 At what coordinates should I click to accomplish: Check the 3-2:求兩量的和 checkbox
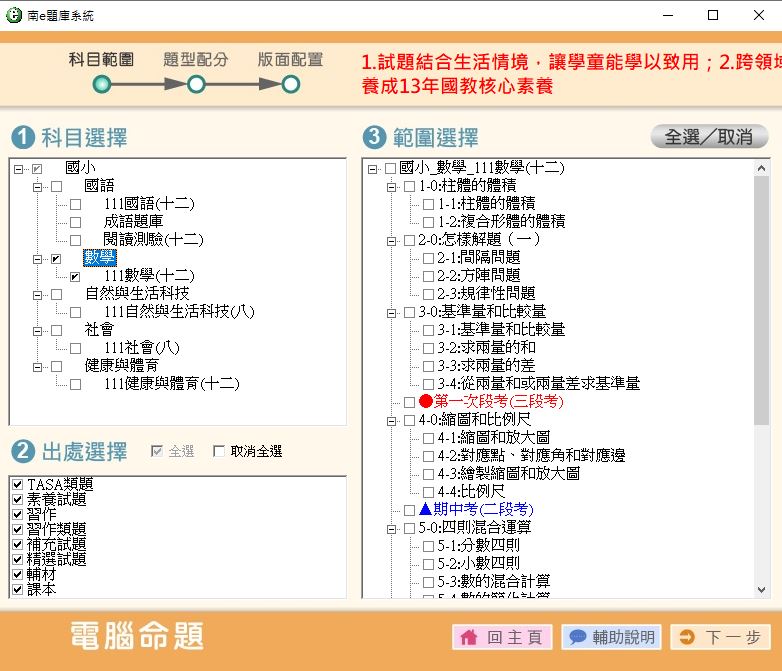(x=428, y=348)
